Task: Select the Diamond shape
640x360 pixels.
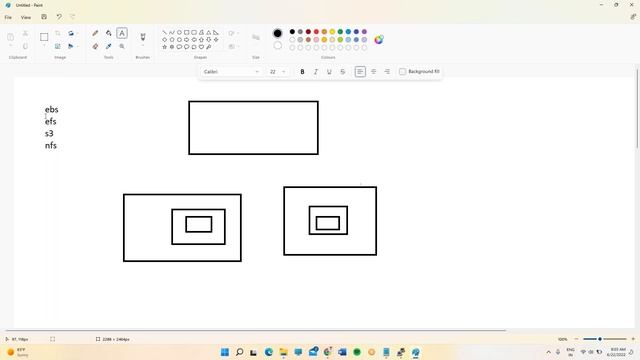Action: pyautogui.click(x=164, y=40)
